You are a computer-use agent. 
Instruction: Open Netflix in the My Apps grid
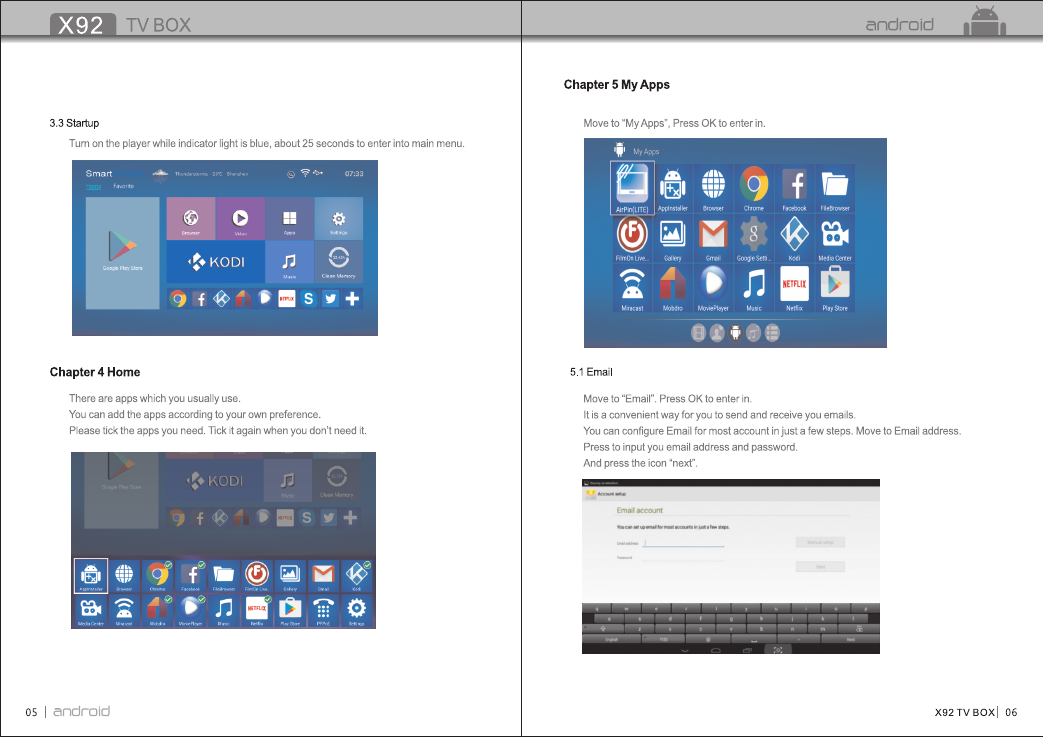794,289
